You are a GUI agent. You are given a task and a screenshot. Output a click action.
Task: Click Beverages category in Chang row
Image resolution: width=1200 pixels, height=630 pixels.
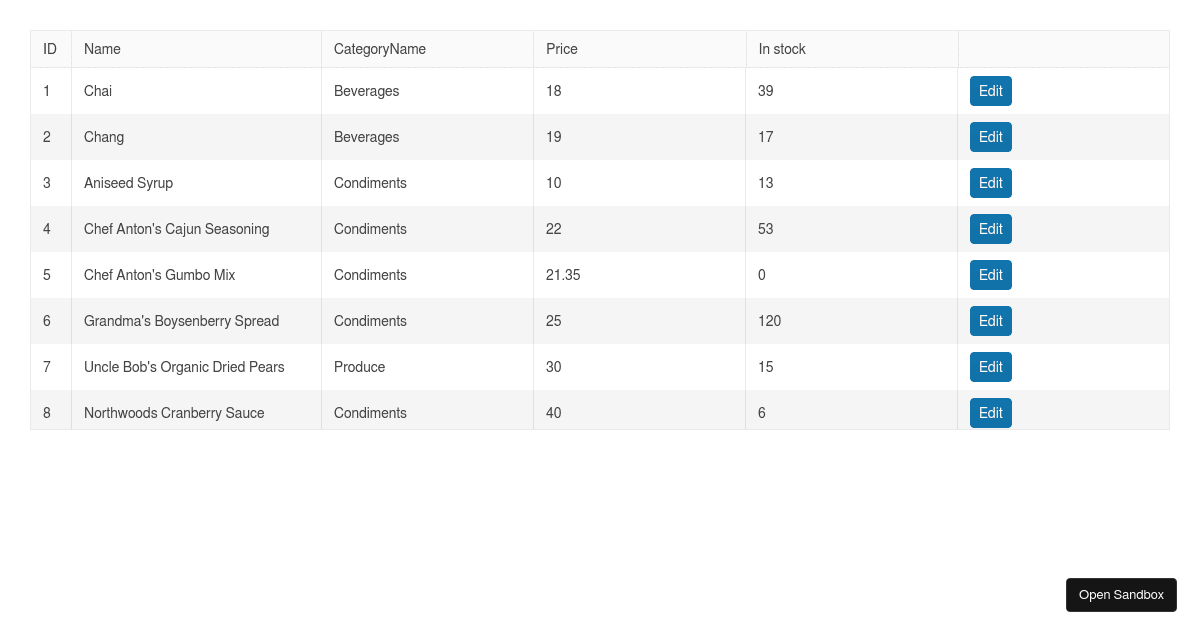(366, 137)
